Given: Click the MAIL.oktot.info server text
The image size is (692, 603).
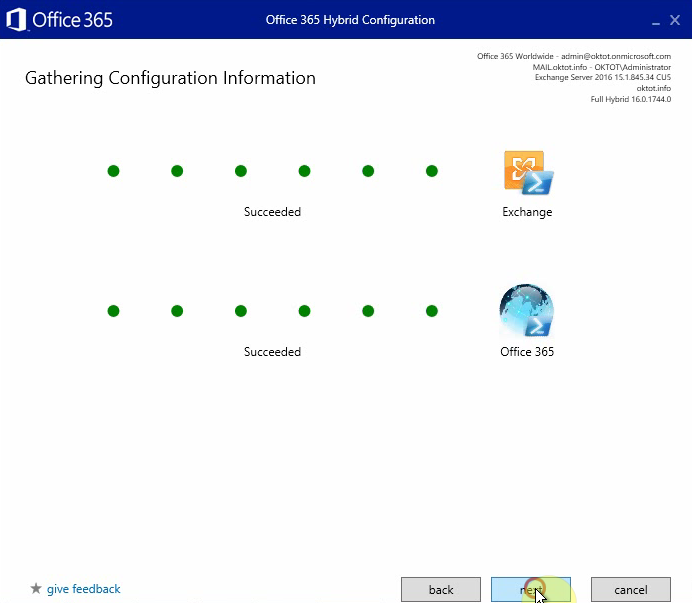Looking at the screenshot, I should 560,67.
